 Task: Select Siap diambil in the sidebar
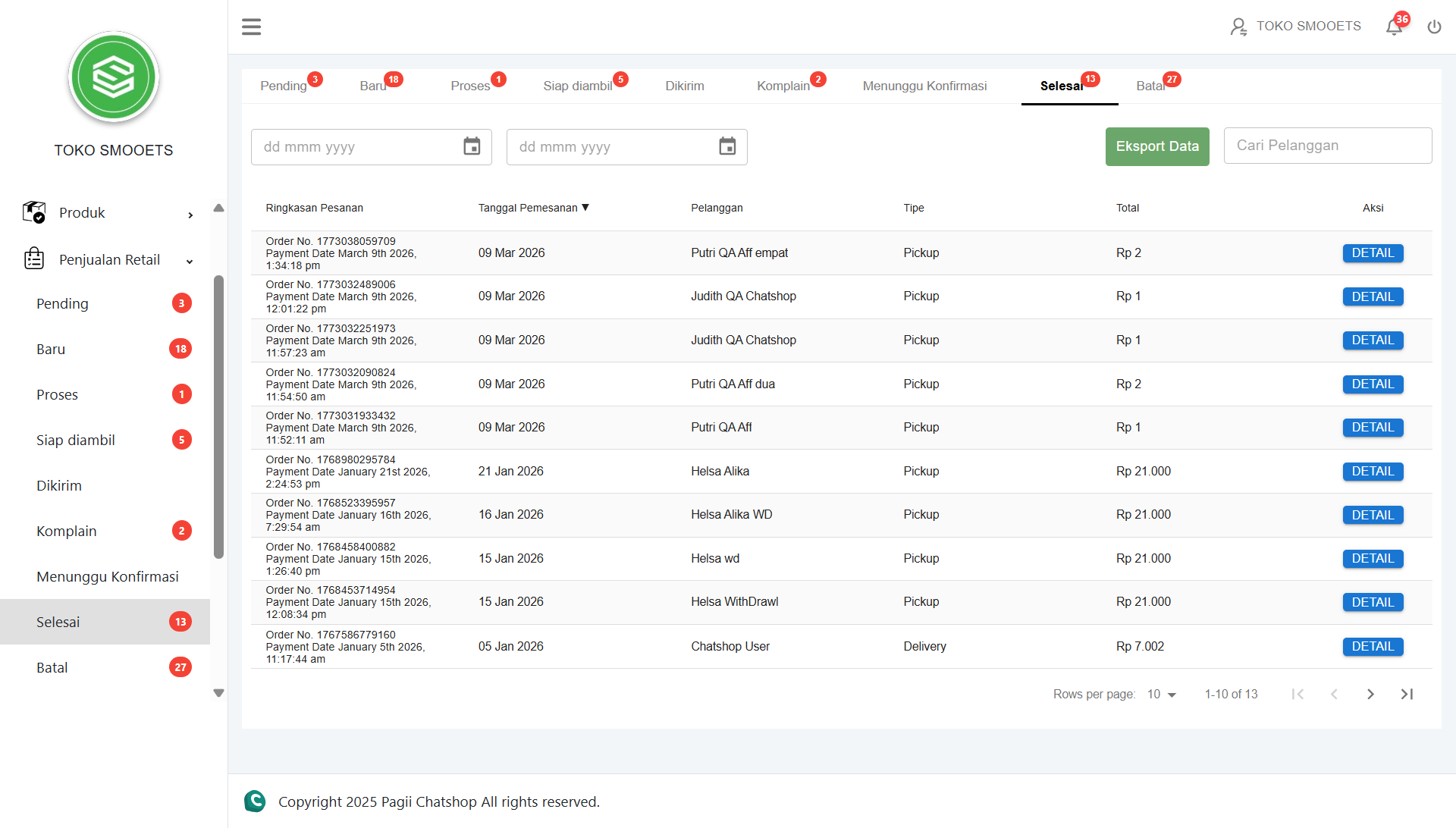76,440
